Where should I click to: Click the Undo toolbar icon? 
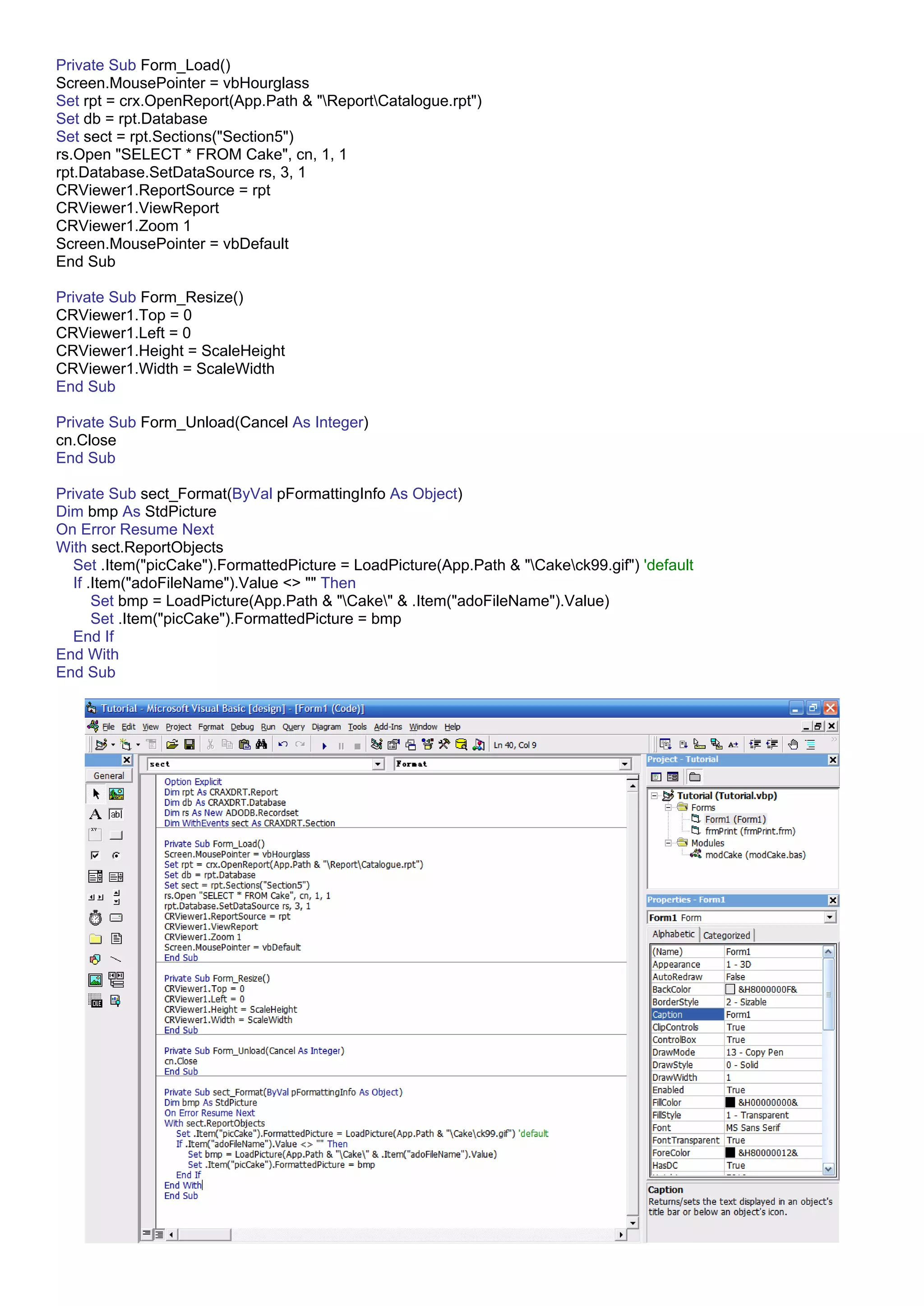click(x=283, y=745)
